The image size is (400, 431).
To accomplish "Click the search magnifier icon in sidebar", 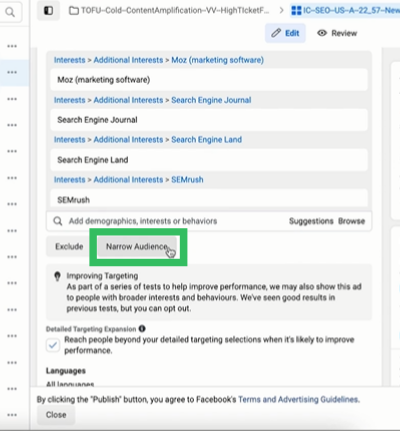I will click(x=10, y=12).
